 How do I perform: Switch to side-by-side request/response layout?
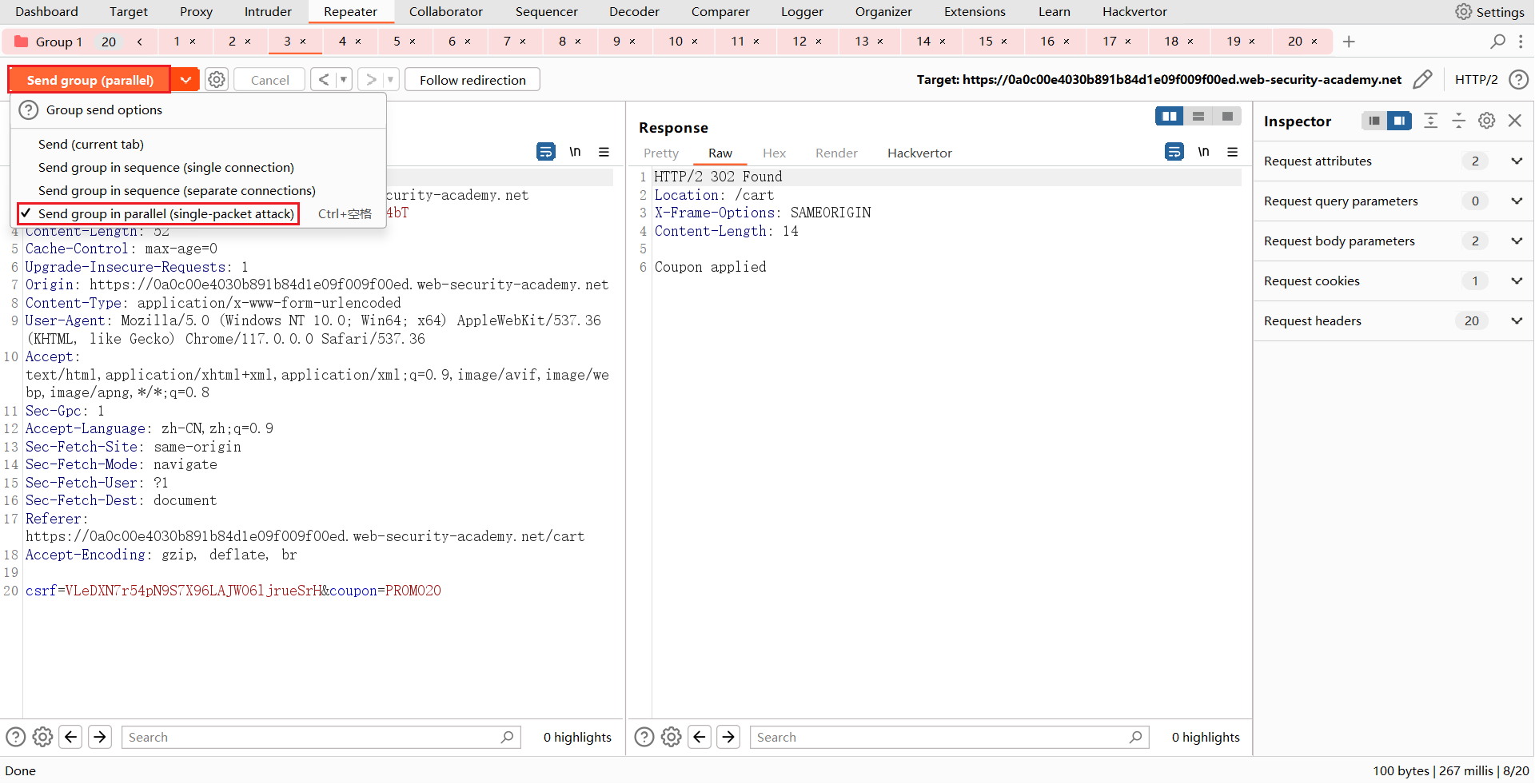coord(1169,117)
